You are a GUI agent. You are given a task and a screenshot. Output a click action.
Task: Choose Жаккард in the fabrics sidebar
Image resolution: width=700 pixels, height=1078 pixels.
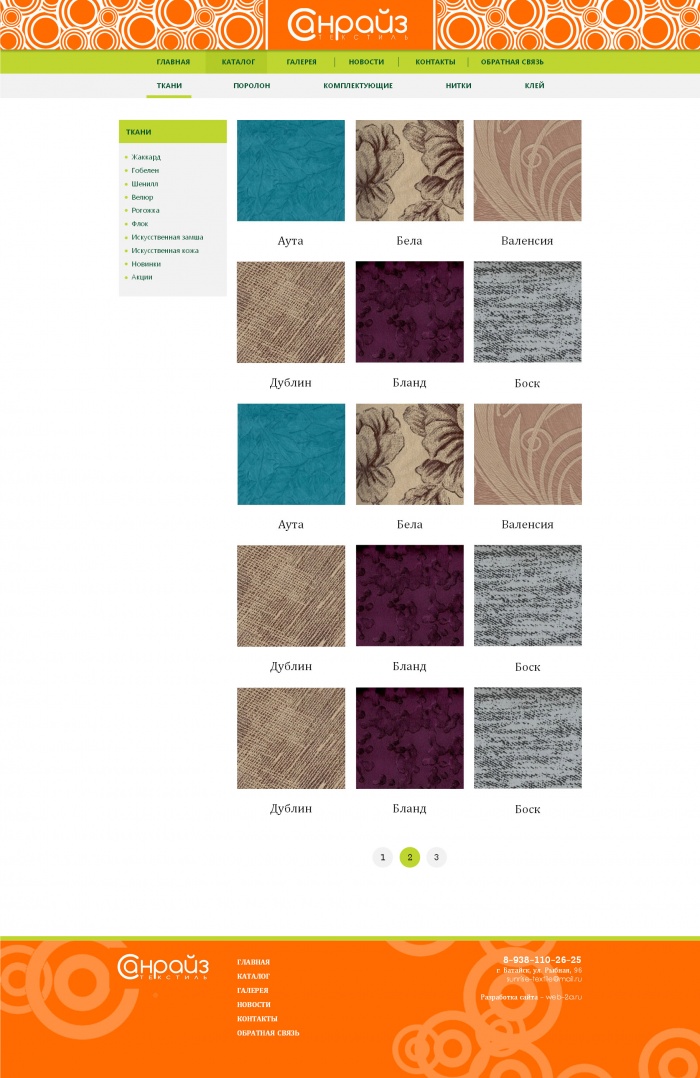point(146,157)
